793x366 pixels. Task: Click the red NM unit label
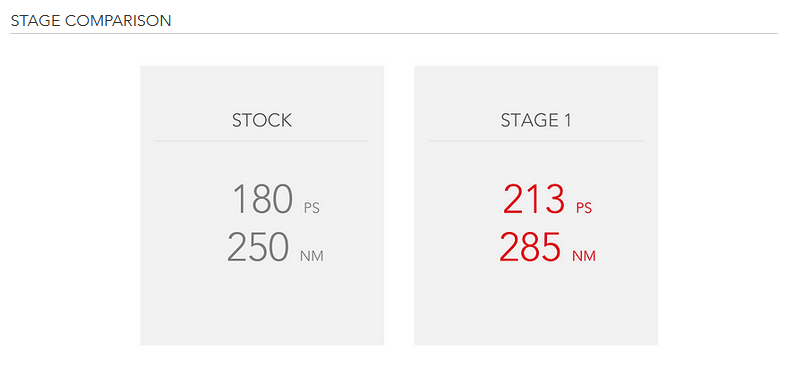(x=584, y=256)
